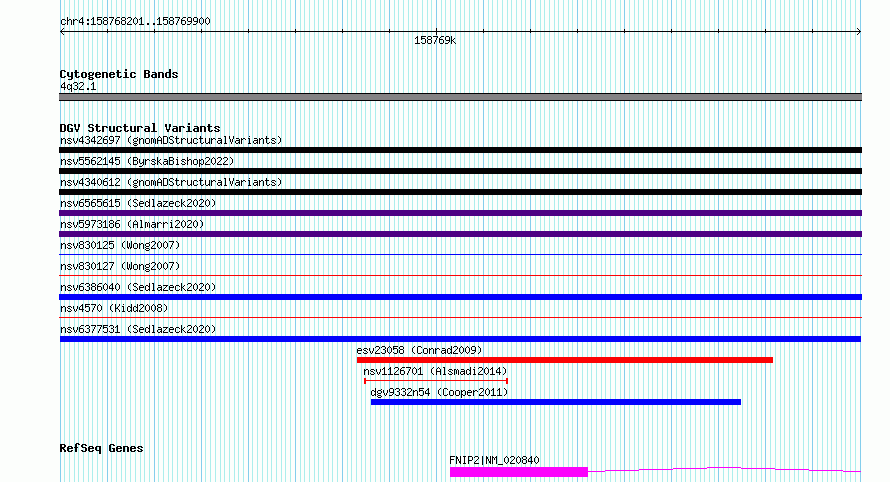Select the RefSeq Genes track title

click(101, 449)
